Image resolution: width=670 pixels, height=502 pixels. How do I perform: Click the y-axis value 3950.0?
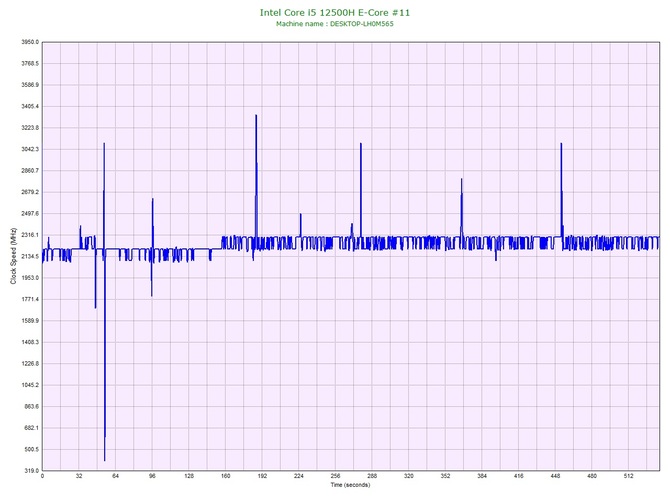click(x=30, y=42)
